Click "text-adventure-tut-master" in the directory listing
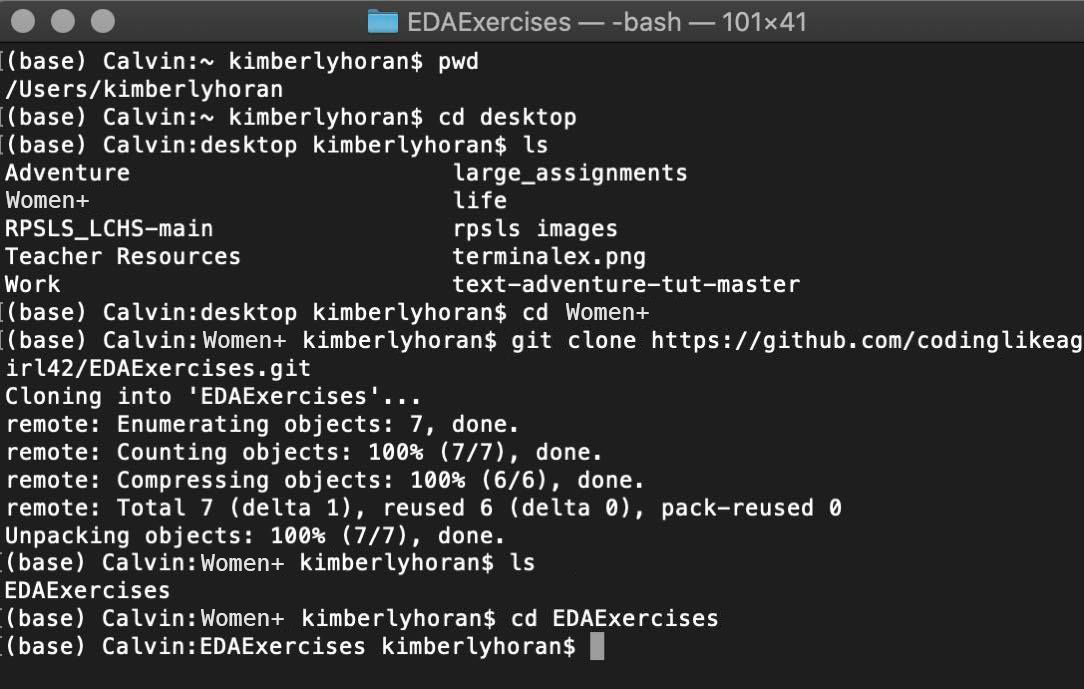The width and height of the screenshot is (1084, 689). coord(626,284)
